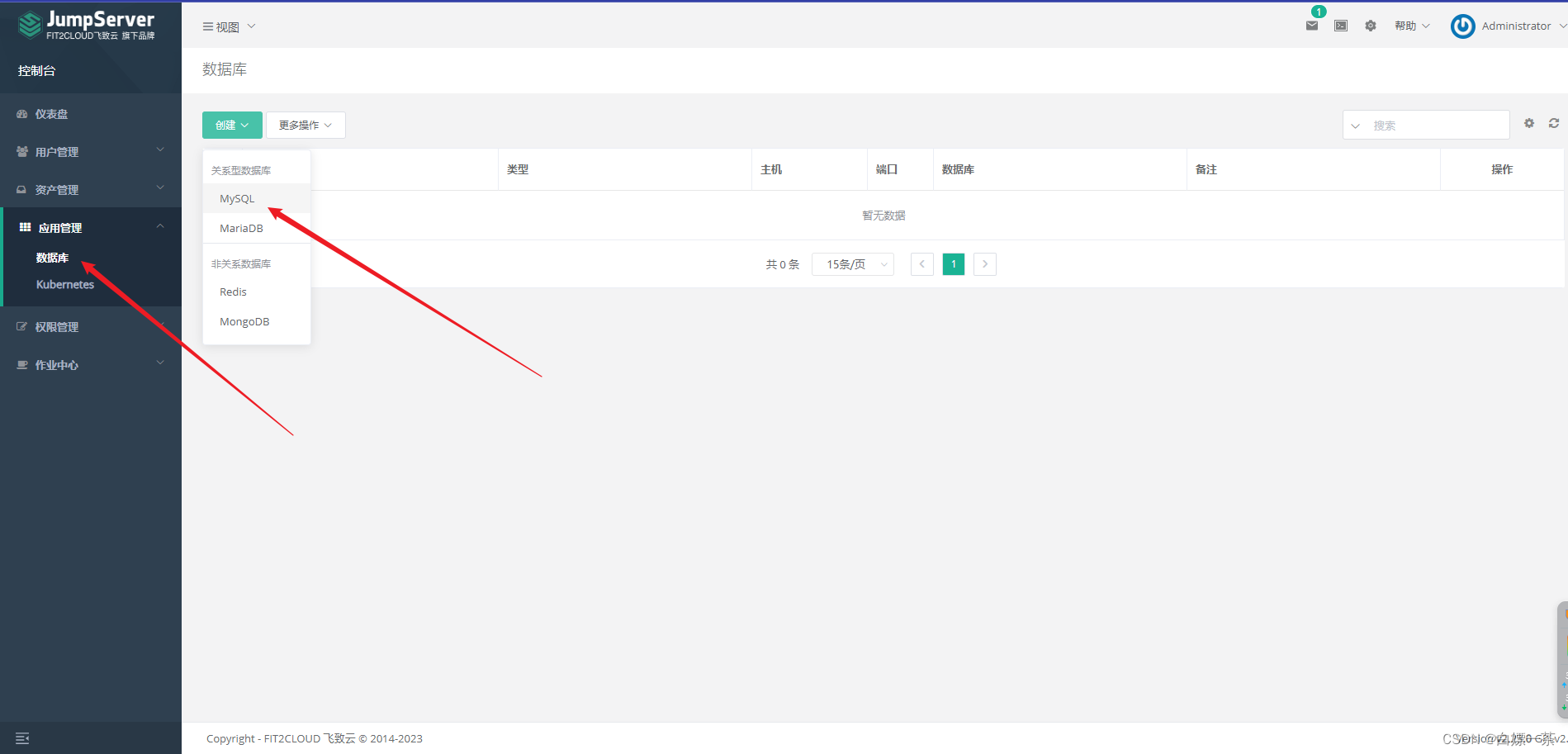Collapse the 应用管理 sidebar section
The image size is (1568, 754).
coord(91,228)
